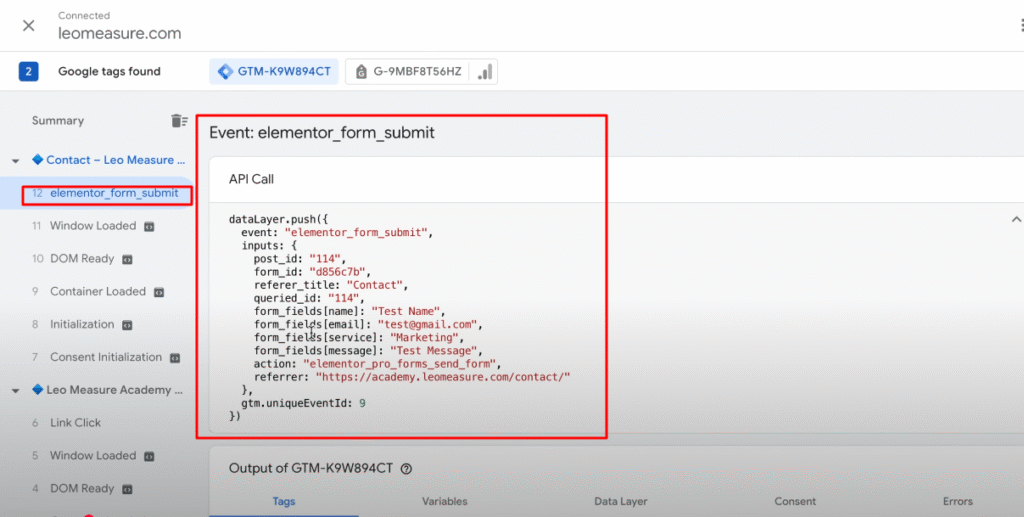View the Errors tab
1024x517 pixels.
(957, 501)
